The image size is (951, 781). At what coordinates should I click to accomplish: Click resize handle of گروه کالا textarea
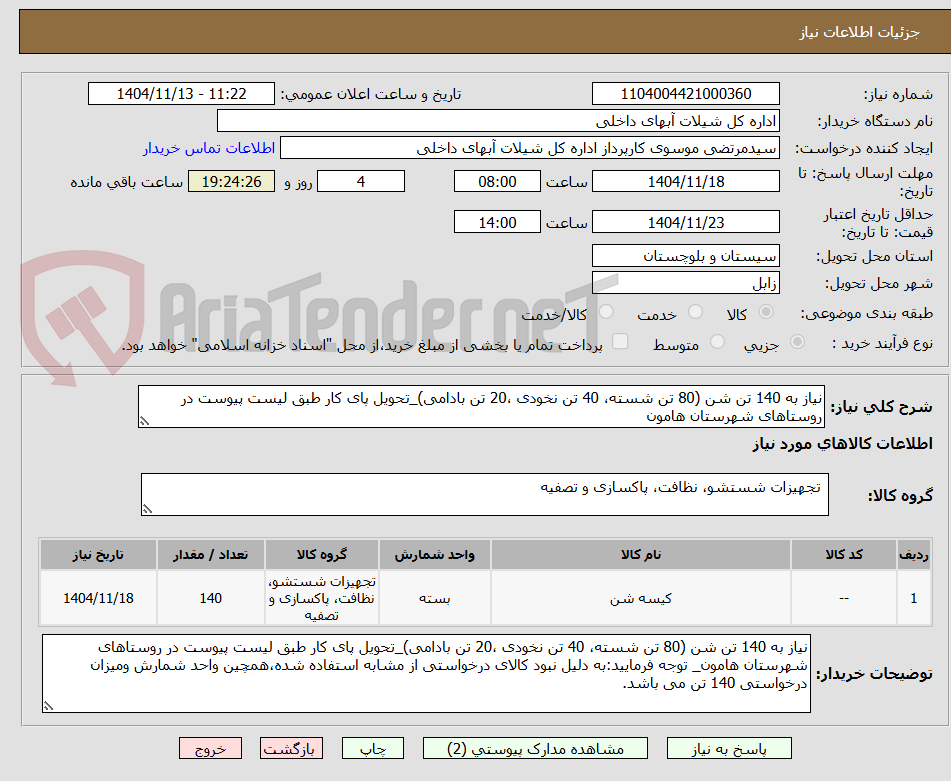147,509
